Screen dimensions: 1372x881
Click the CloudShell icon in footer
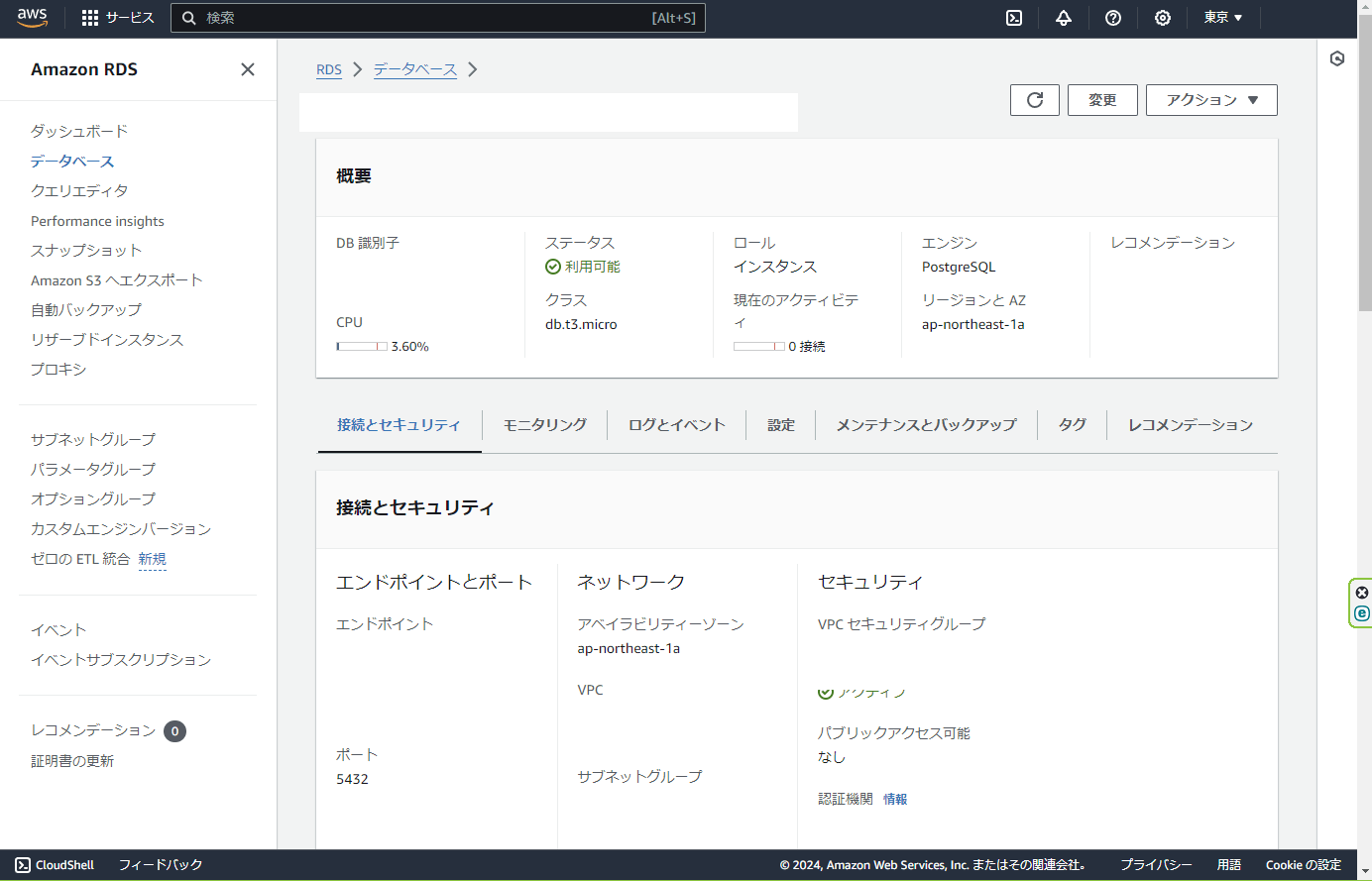pos(23,865)
